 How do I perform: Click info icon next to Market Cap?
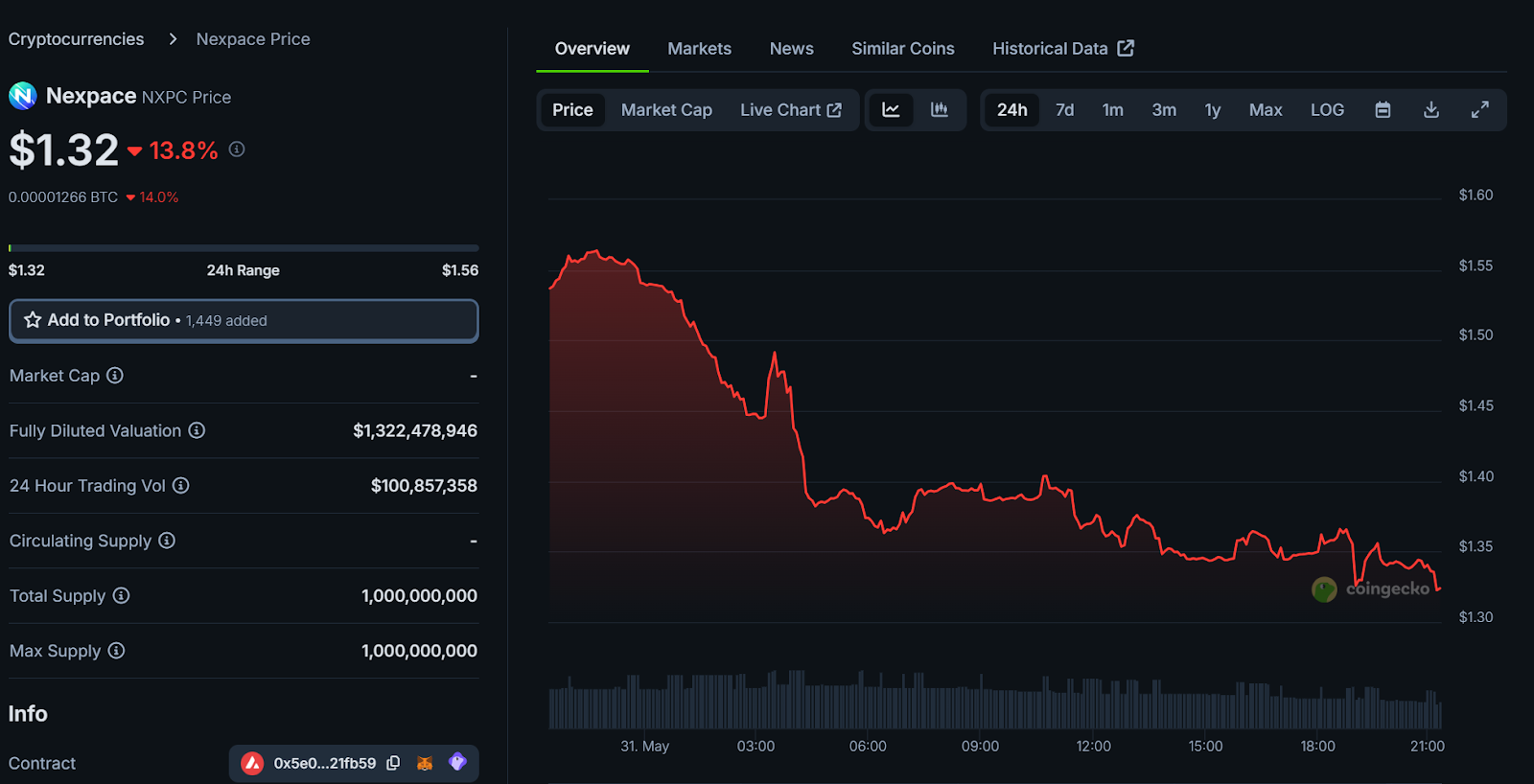tap(115, 376)
